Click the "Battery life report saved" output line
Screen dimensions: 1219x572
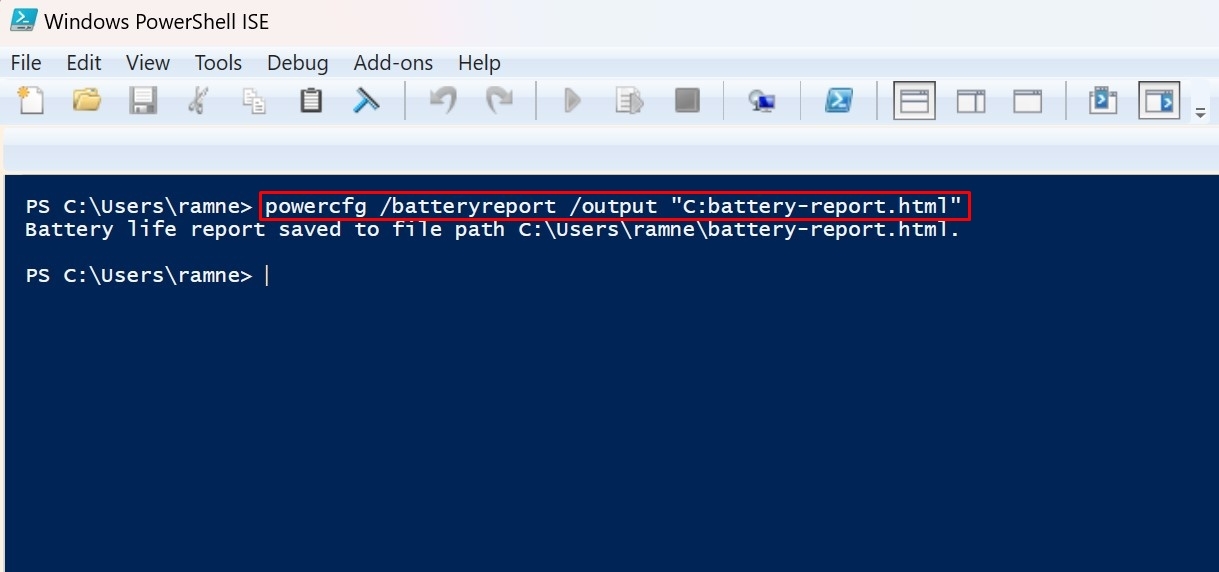coord(492,230)
